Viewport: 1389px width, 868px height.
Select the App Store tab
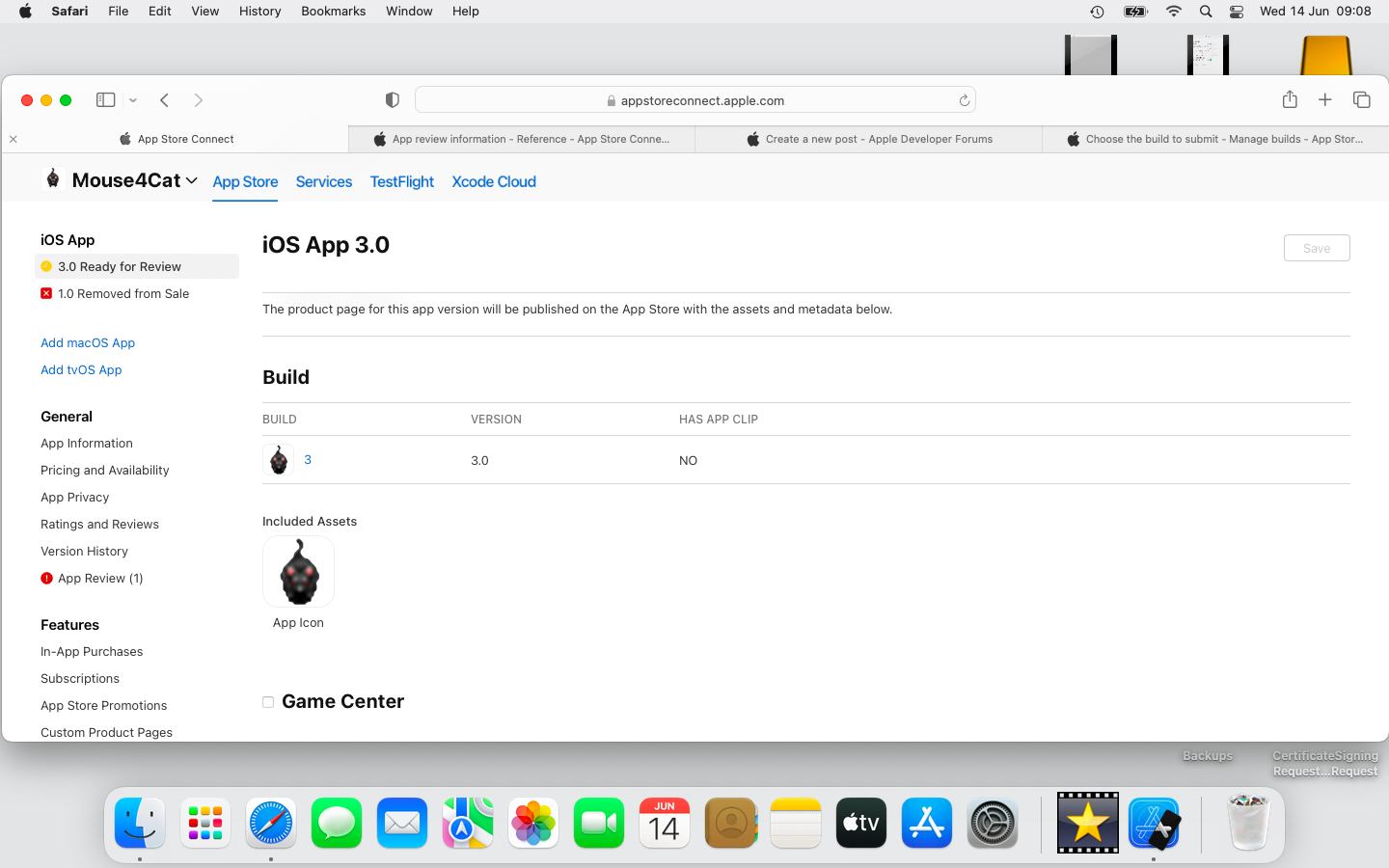[x=245, y=181]
